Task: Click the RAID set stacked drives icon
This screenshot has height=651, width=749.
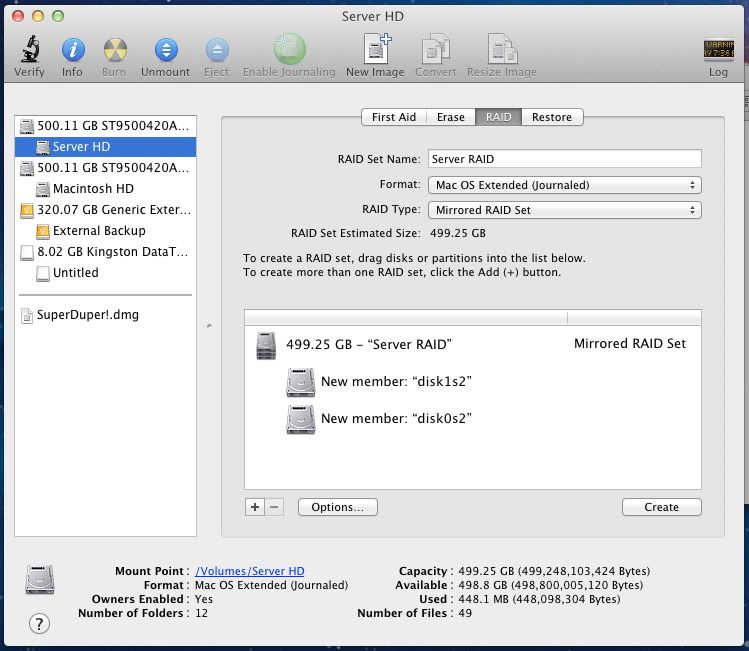Action: tap(266, 346)
